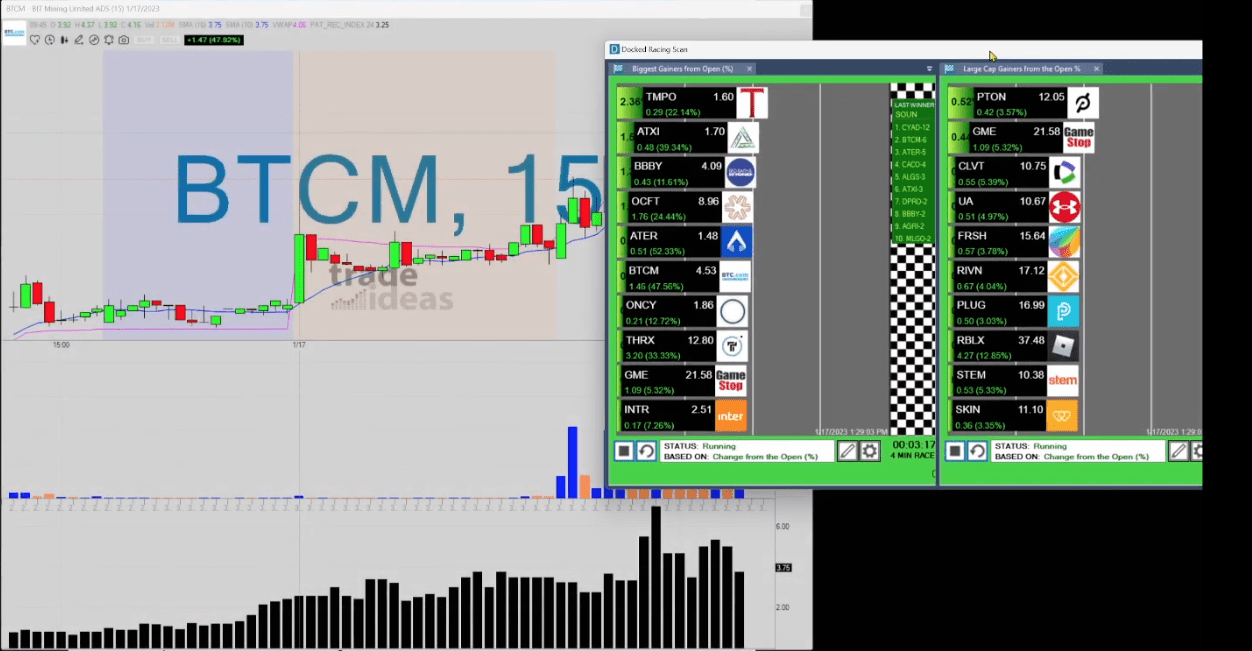Select the RIVN racer row

(1013, 276)
